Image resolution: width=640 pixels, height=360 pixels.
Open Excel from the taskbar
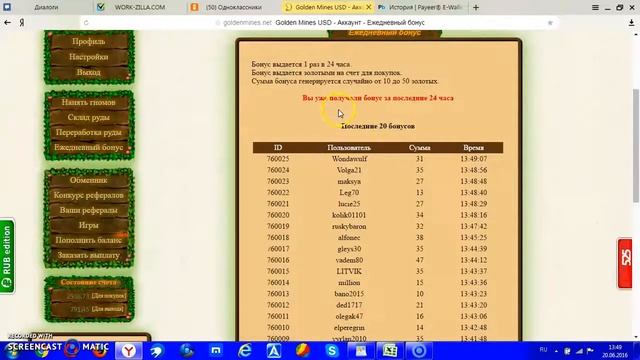pyautogui.click(x=390, y=351)
